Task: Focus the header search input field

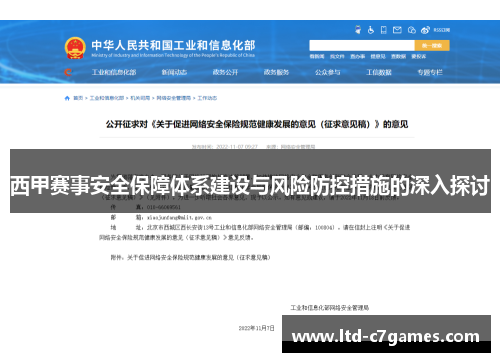Action: (x=362, y=45)
